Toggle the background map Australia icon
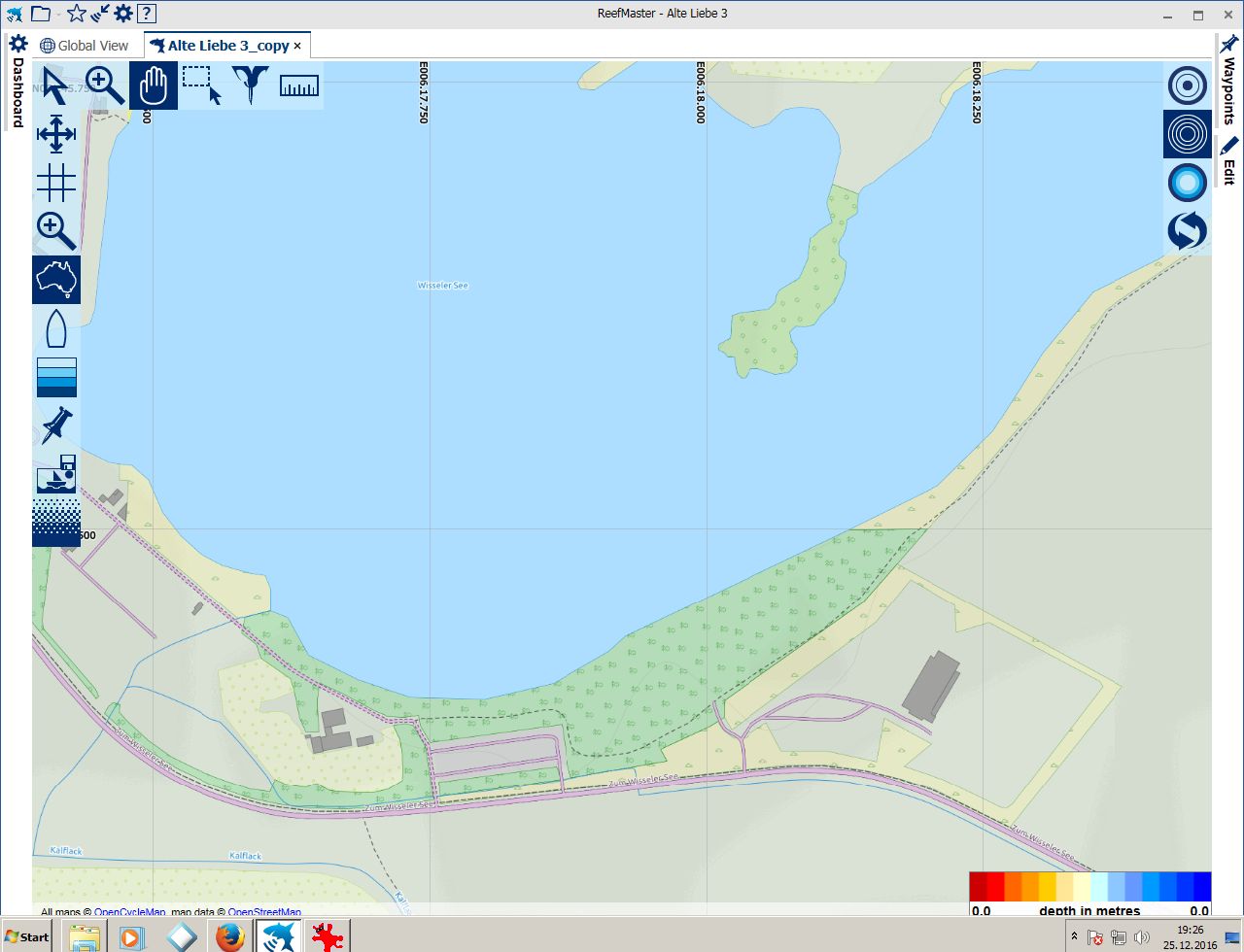The height and width of the screenshot is (952, 1244). point(56,280)
